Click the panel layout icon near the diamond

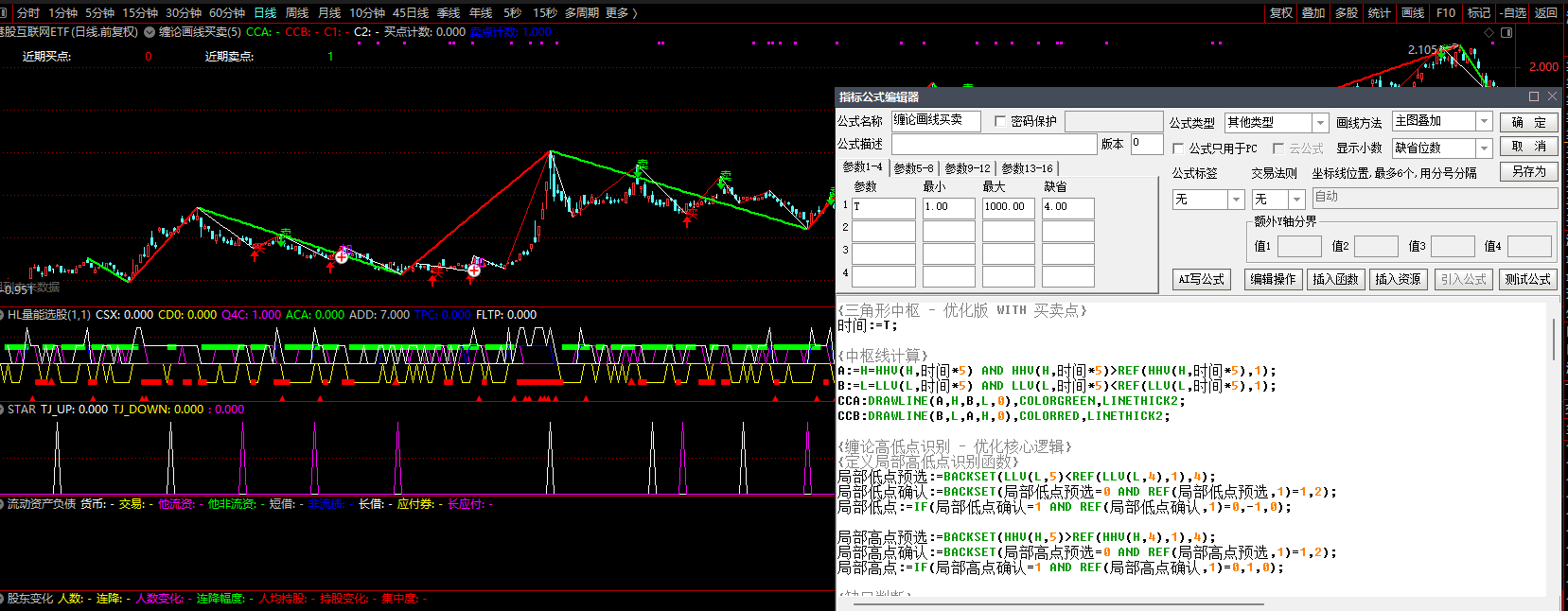[x=1506, y=32]
